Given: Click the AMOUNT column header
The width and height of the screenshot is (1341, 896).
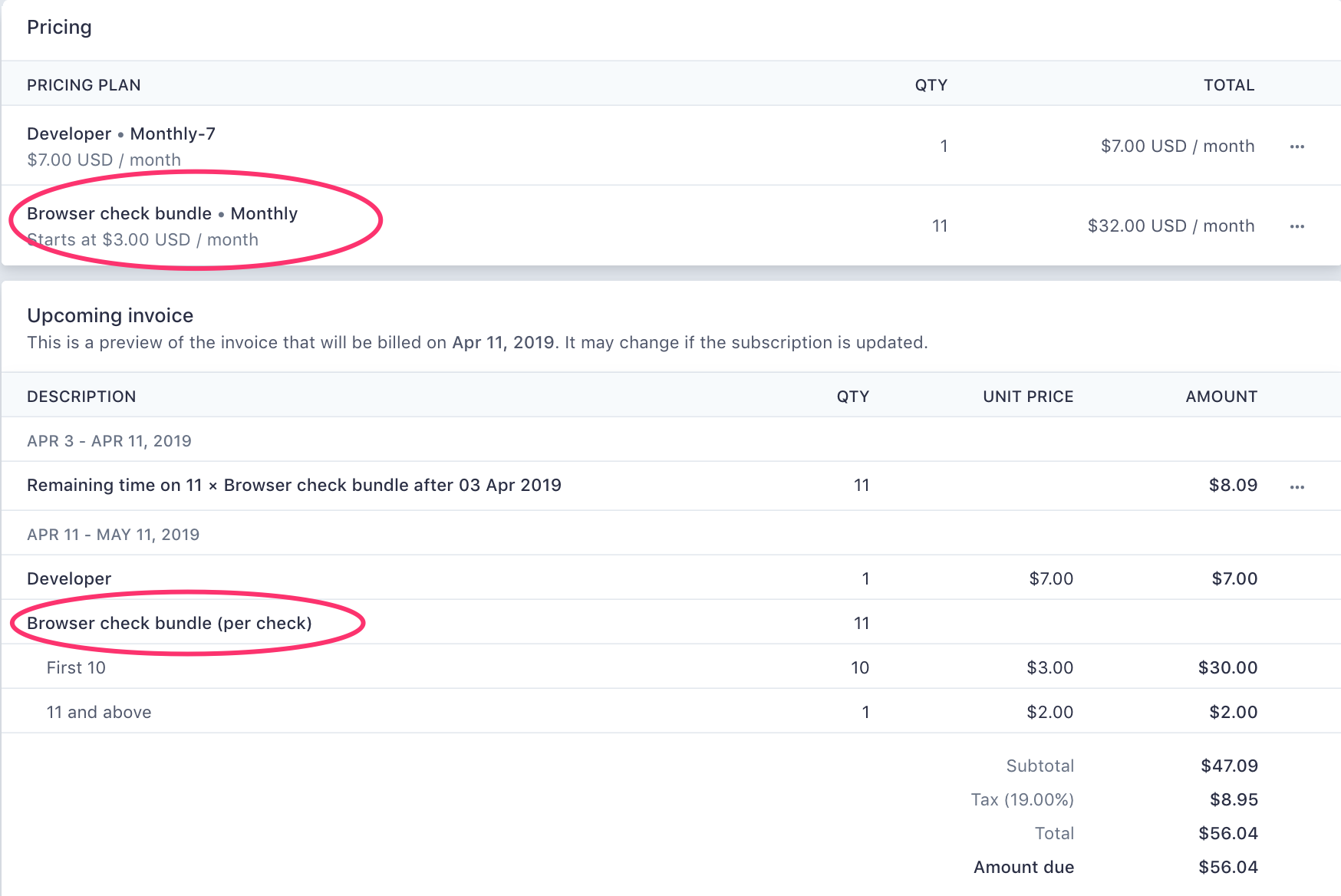Looking at the screenshot, I should 1221,397.
